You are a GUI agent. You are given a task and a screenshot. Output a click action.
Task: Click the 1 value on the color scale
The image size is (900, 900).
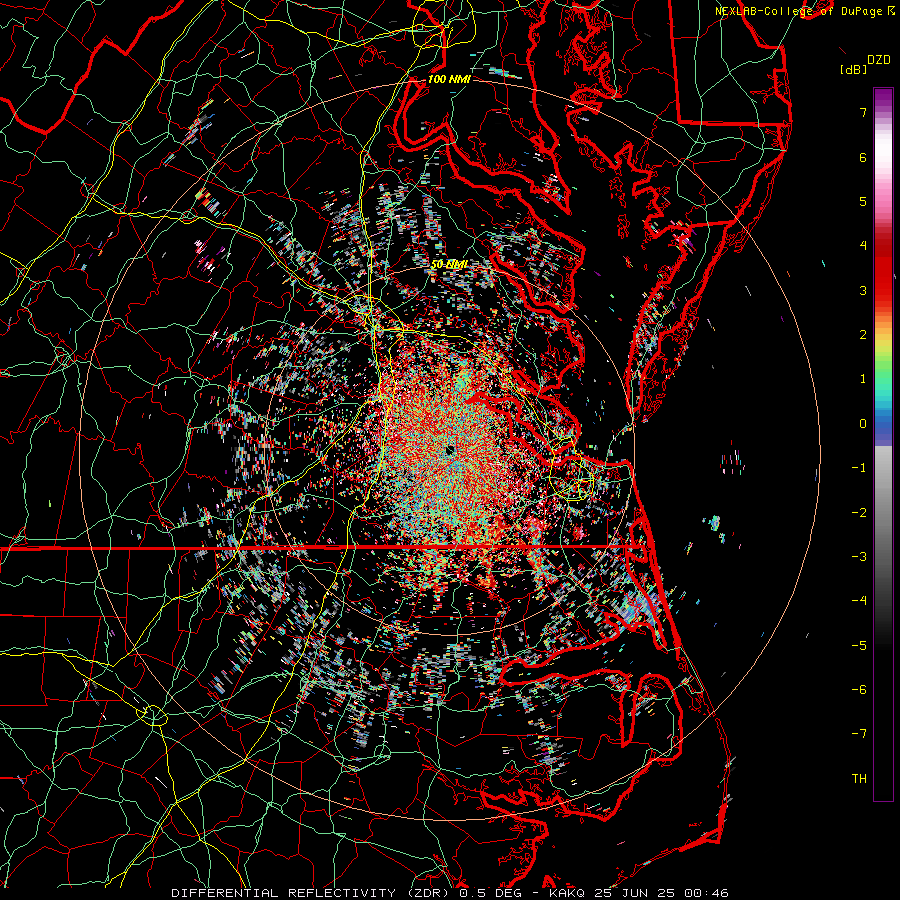click(863, 379)
